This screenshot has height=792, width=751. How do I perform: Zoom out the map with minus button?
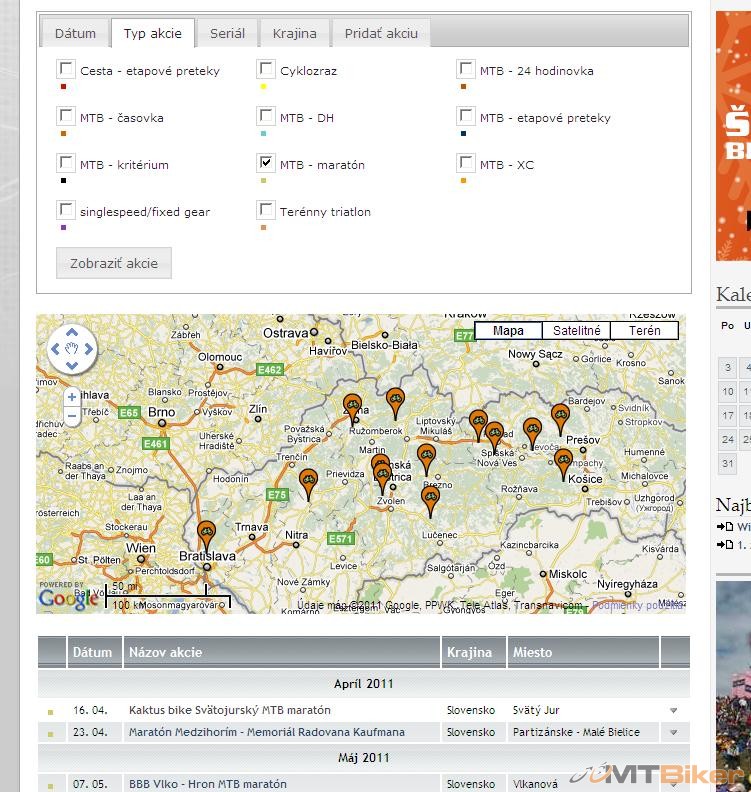pos(72,417)
